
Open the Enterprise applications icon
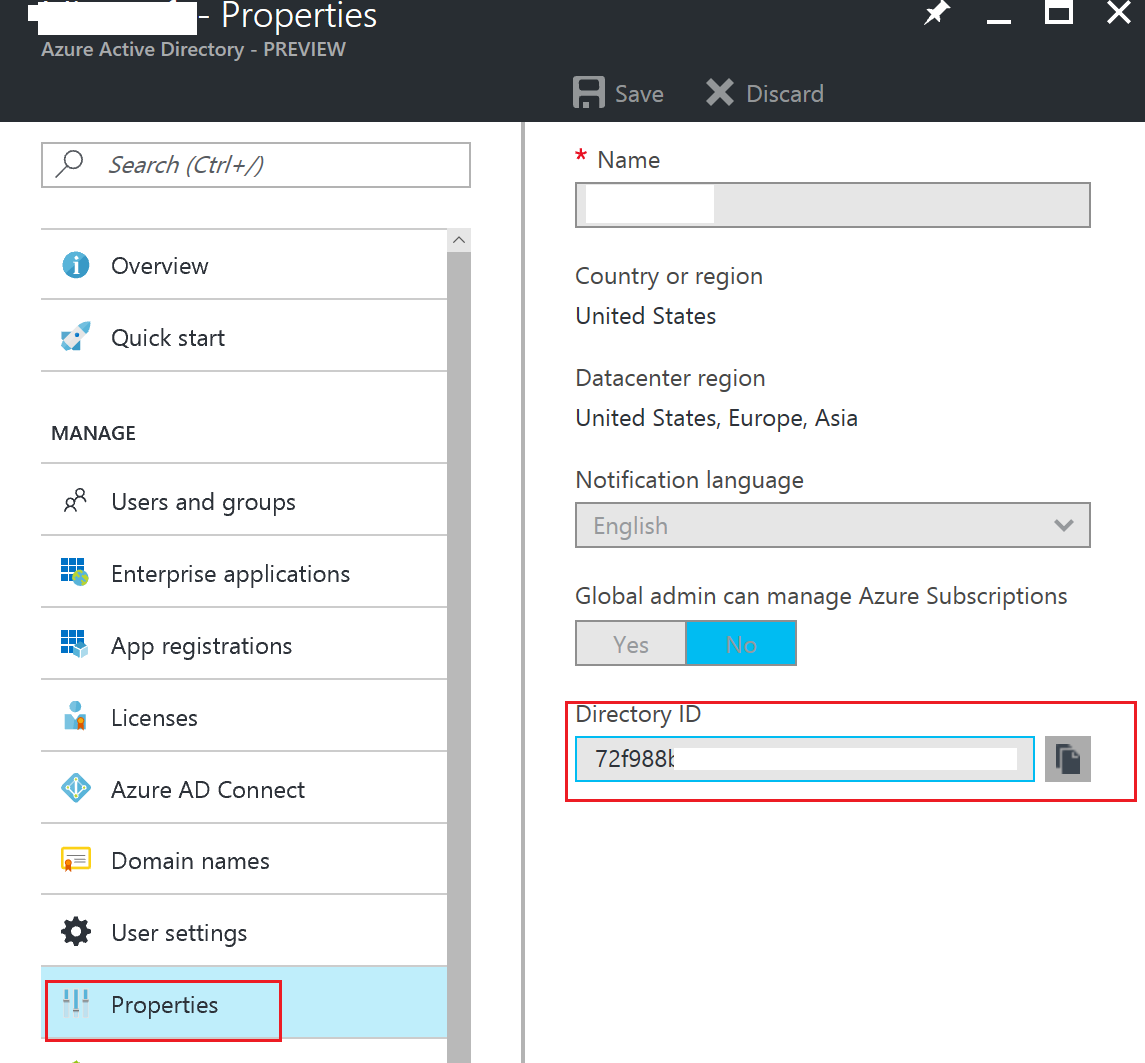pos(75,572)
